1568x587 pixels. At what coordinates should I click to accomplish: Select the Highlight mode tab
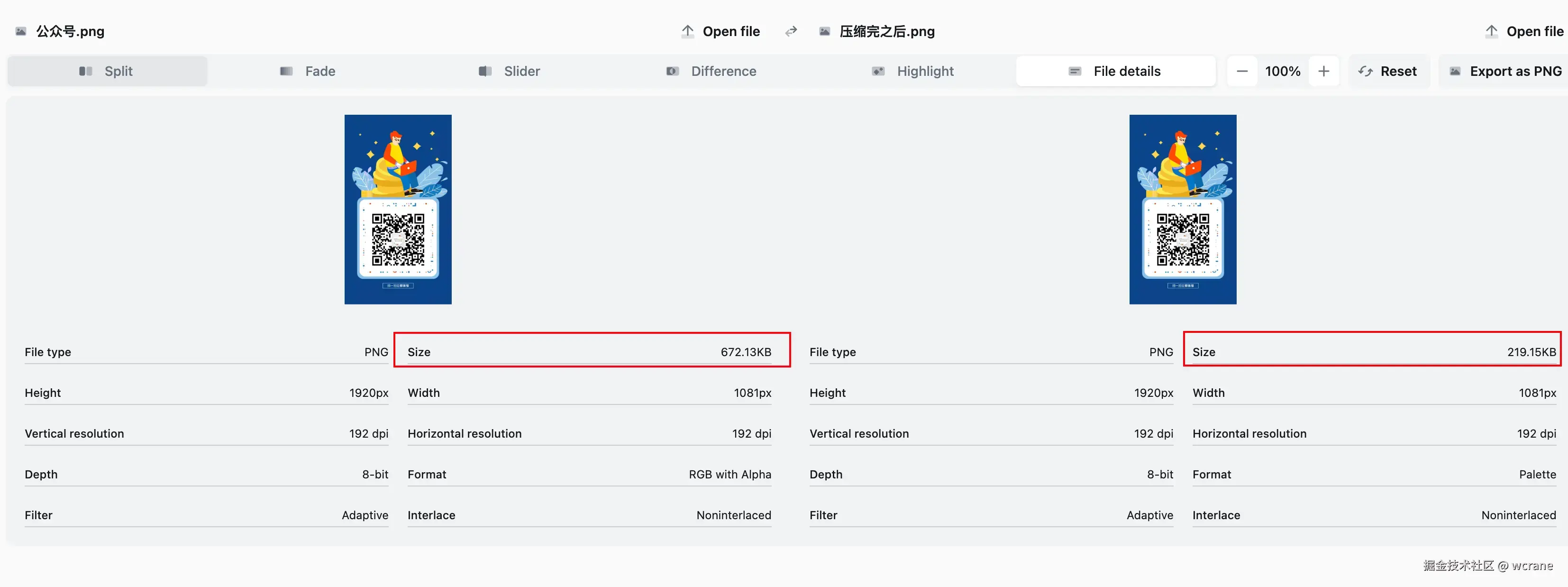(x=912, y=71)
